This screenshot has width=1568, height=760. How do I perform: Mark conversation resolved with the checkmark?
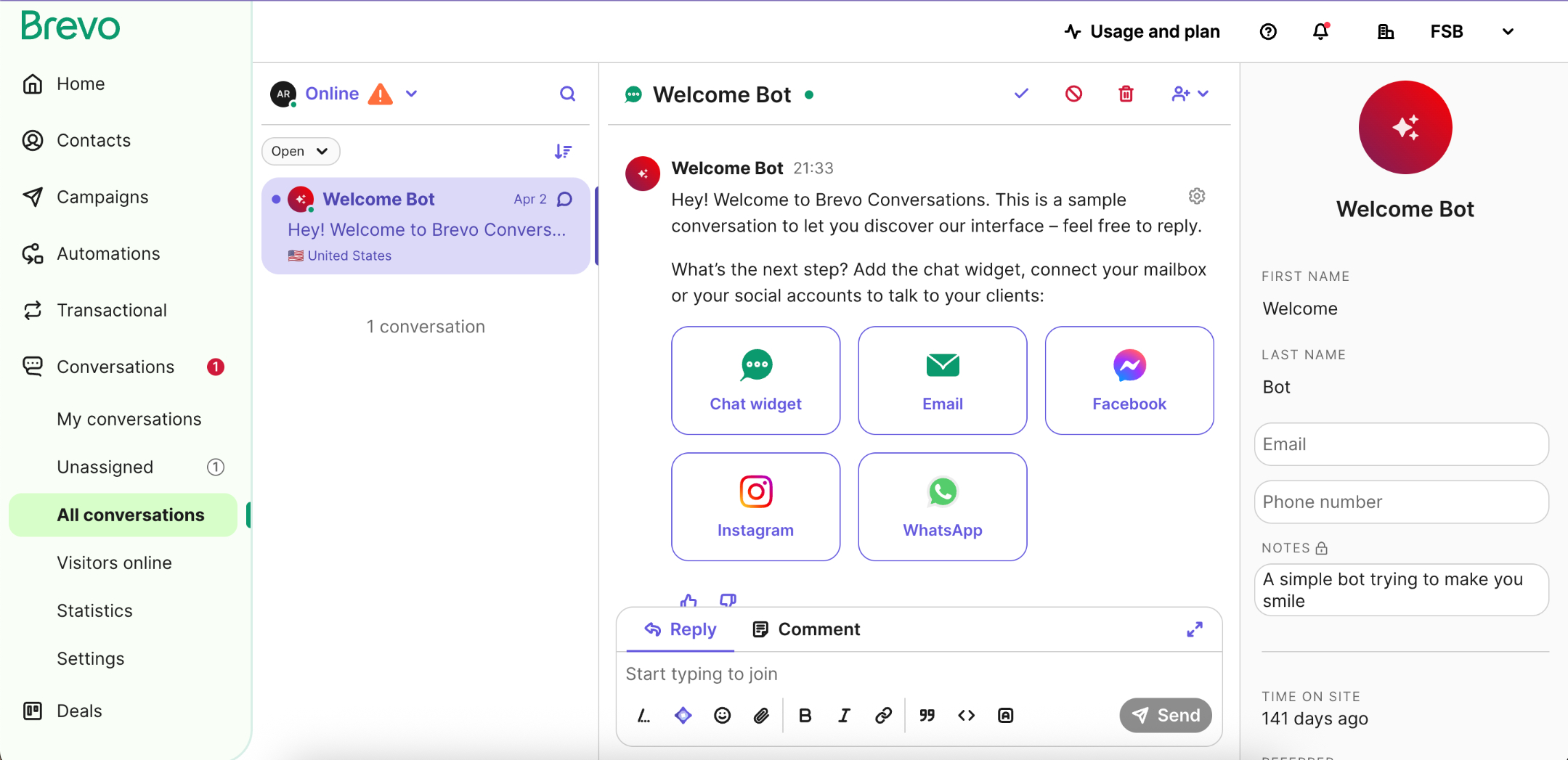pyautogui.click(x=1021, y=94)
